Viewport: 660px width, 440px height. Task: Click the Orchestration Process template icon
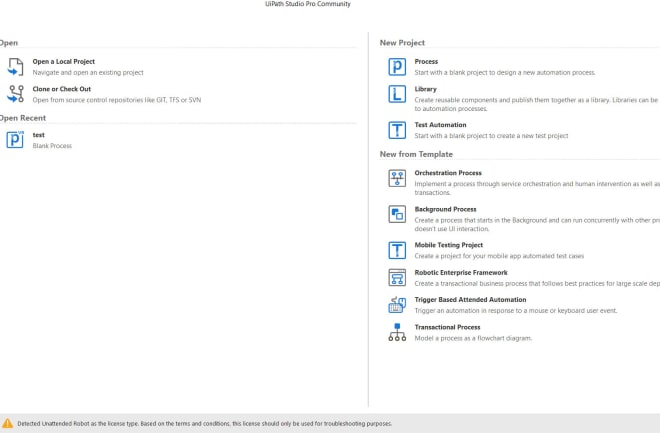pos(397,178)
